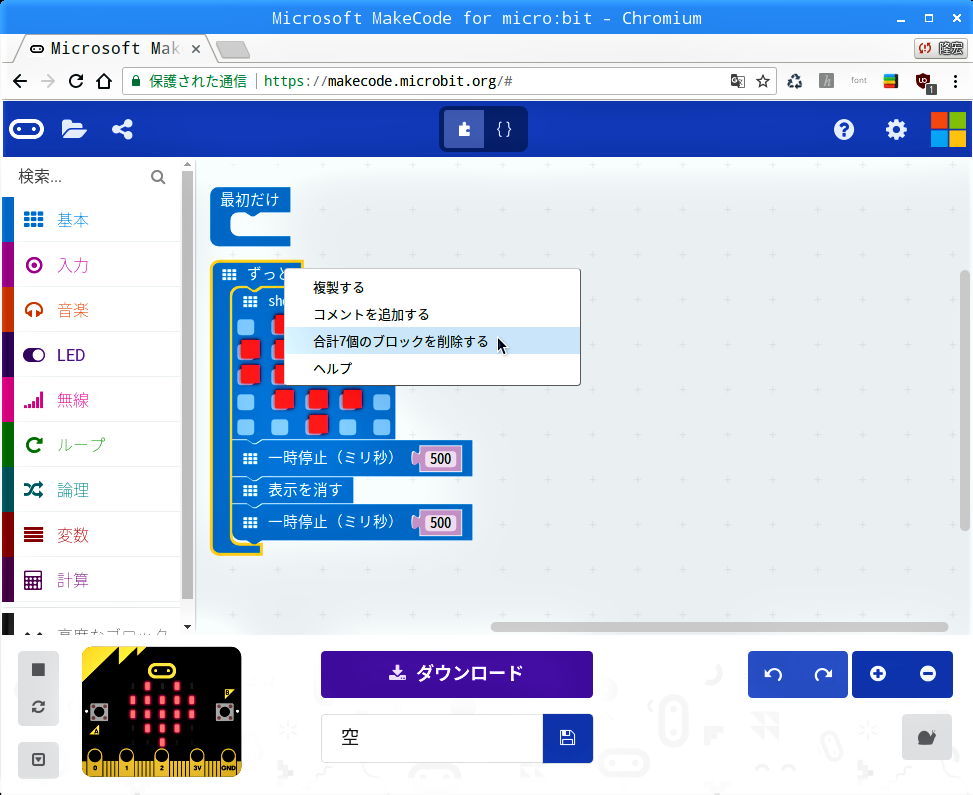Screen dimensions: 973x795
Task: Click the micro:bit simulator display
Action: (162, 712)
